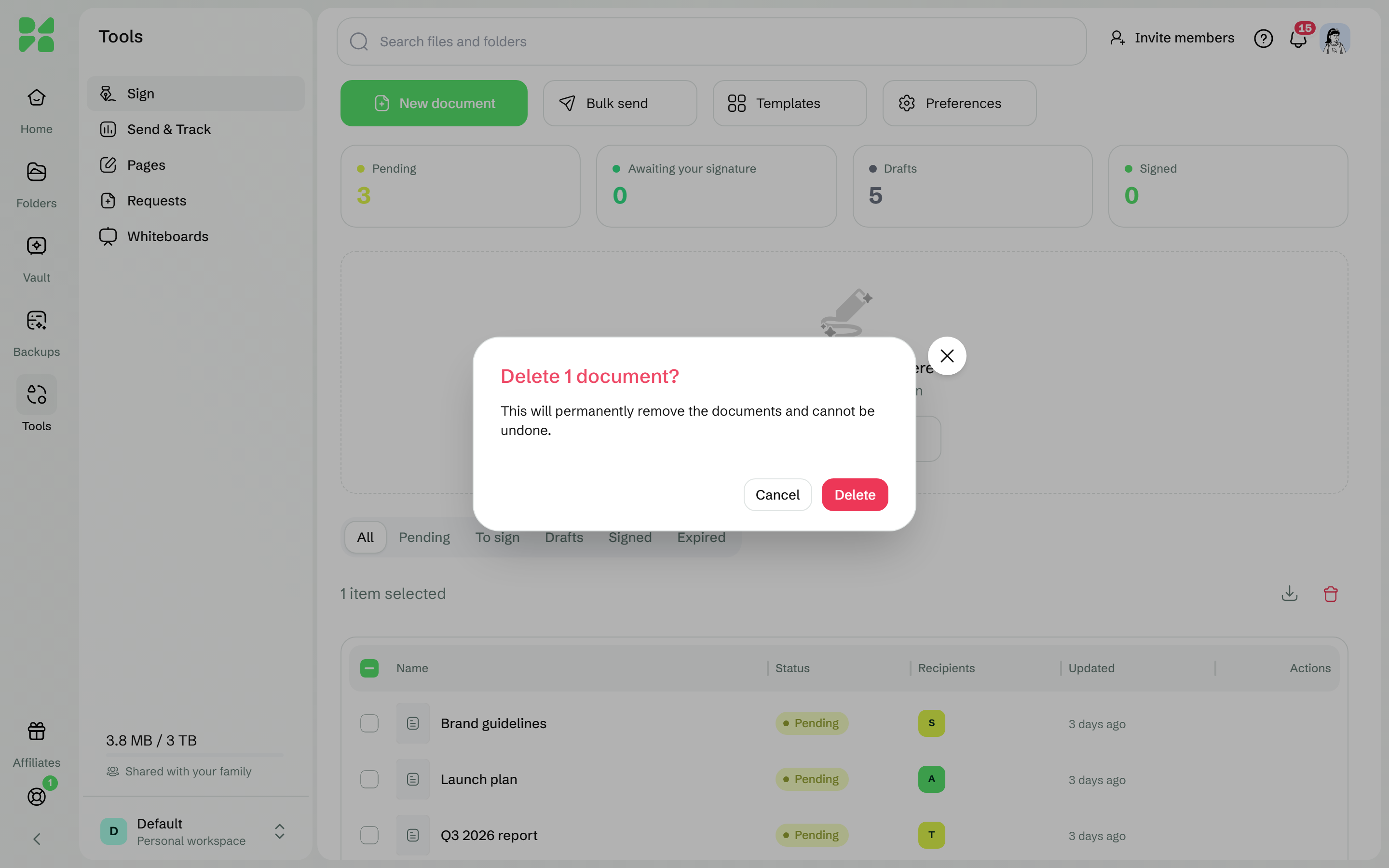Open Send & Track
This screenshot has width=1389, height=868.
click(195, 129)
